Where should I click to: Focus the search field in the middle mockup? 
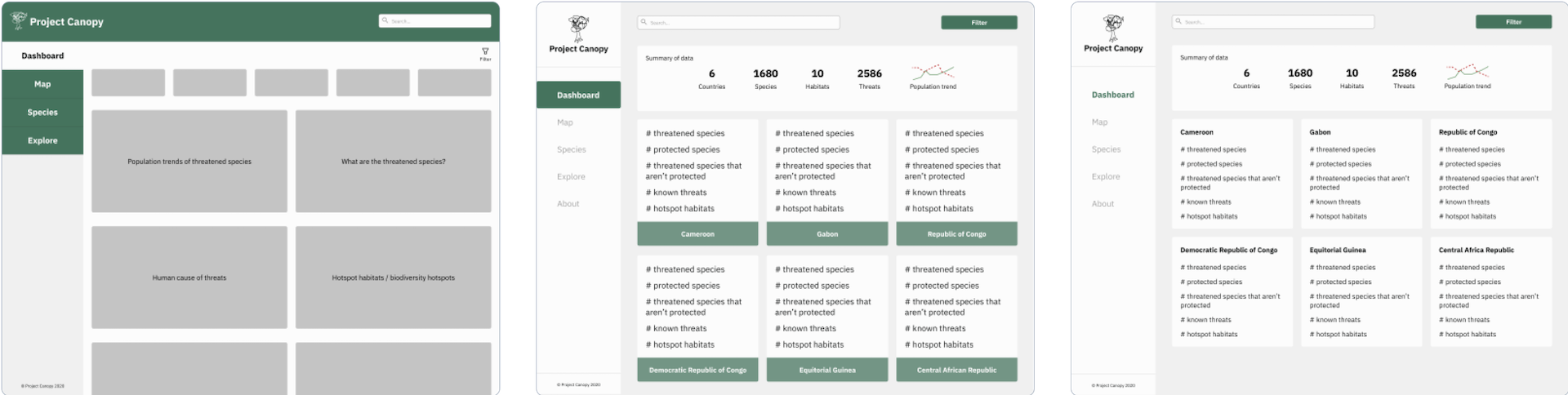pyautogui.click(x=739, y=22)
